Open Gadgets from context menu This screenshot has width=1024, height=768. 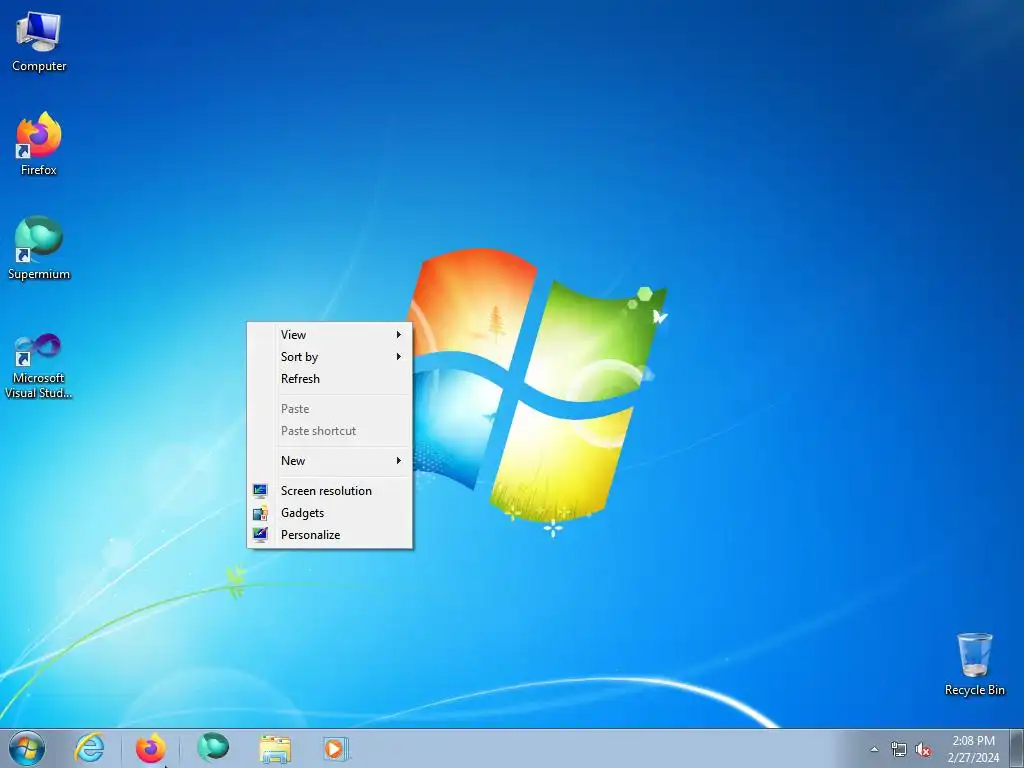coord(330,513)
